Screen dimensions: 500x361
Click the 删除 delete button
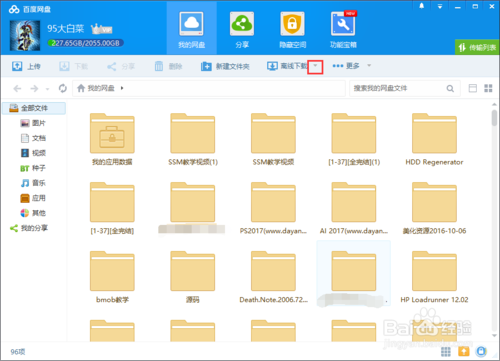pos(168,66)
